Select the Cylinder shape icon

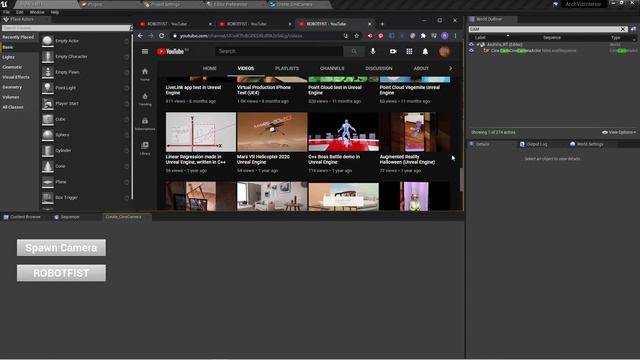(x=48, y=151)
